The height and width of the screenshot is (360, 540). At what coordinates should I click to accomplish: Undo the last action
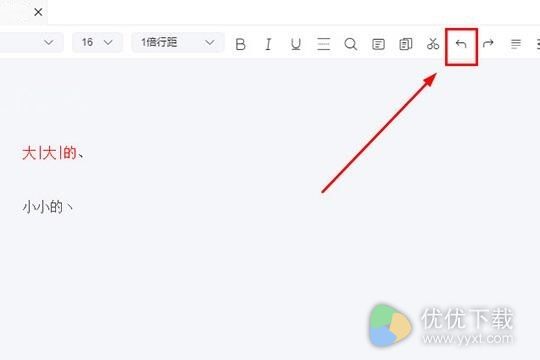click(461, 44)
